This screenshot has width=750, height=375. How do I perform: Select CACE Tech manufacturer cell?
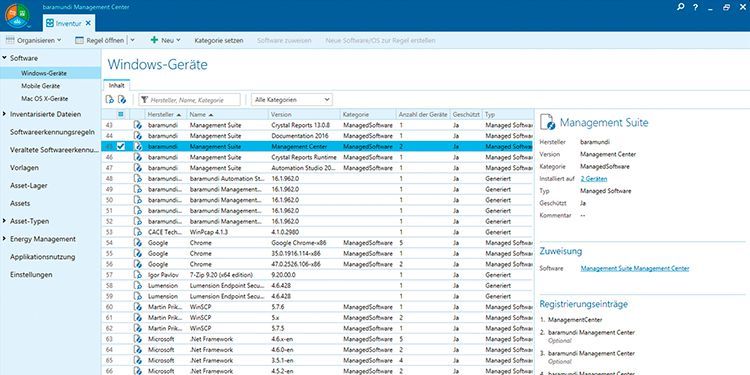tap(165, 232)
